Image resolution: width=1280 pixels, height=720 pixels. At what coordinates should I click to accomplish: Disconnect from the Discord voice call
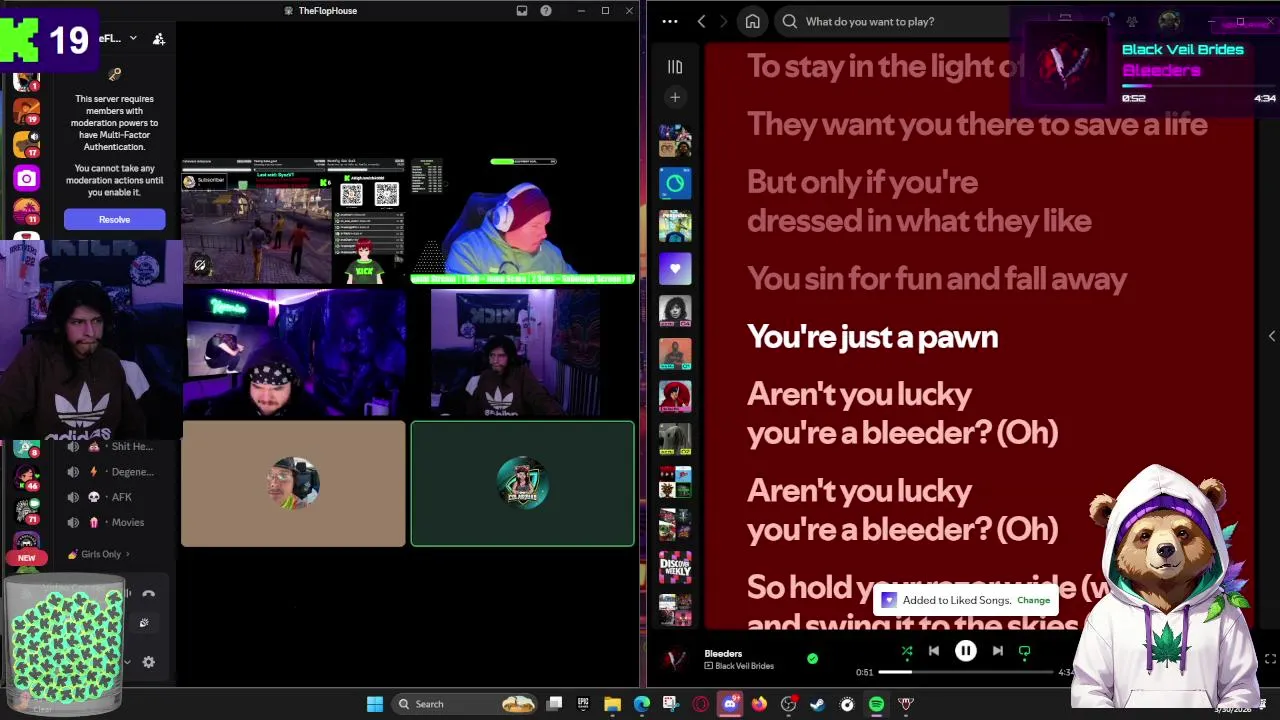click(x=149, y=594)
